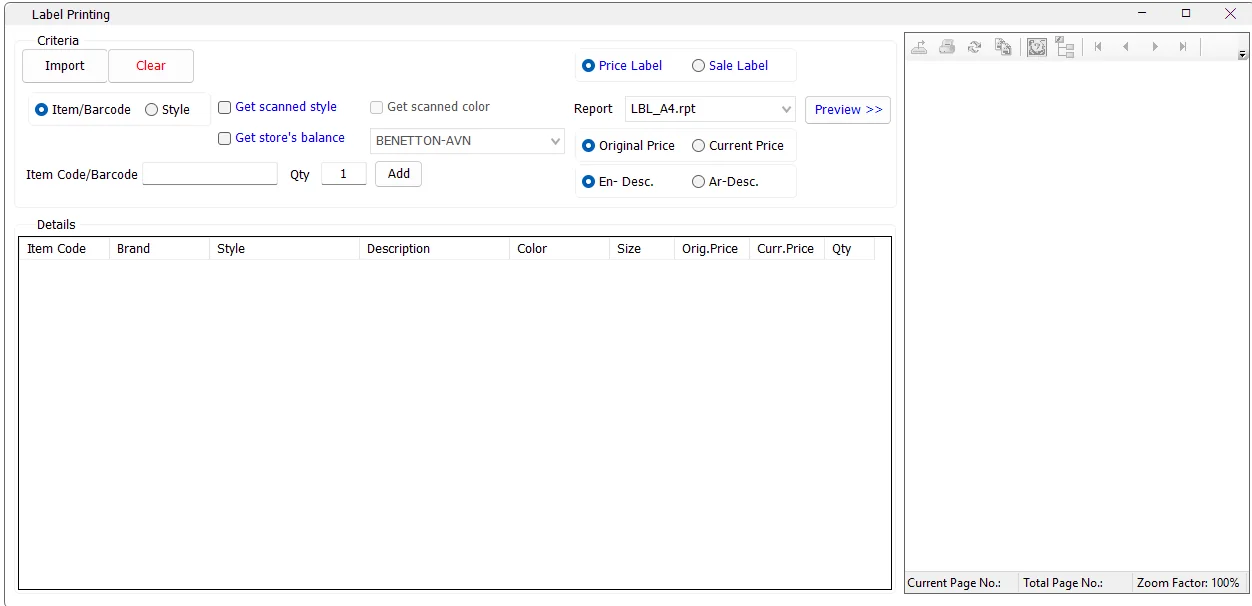Viewport: 1252px width, 606px height.
Task: Click the Qty input field
Action: [x=344, y=174]
